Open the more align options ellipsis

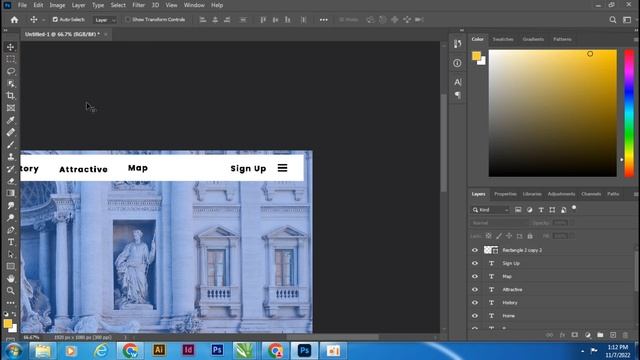click(x=324, y=20)
